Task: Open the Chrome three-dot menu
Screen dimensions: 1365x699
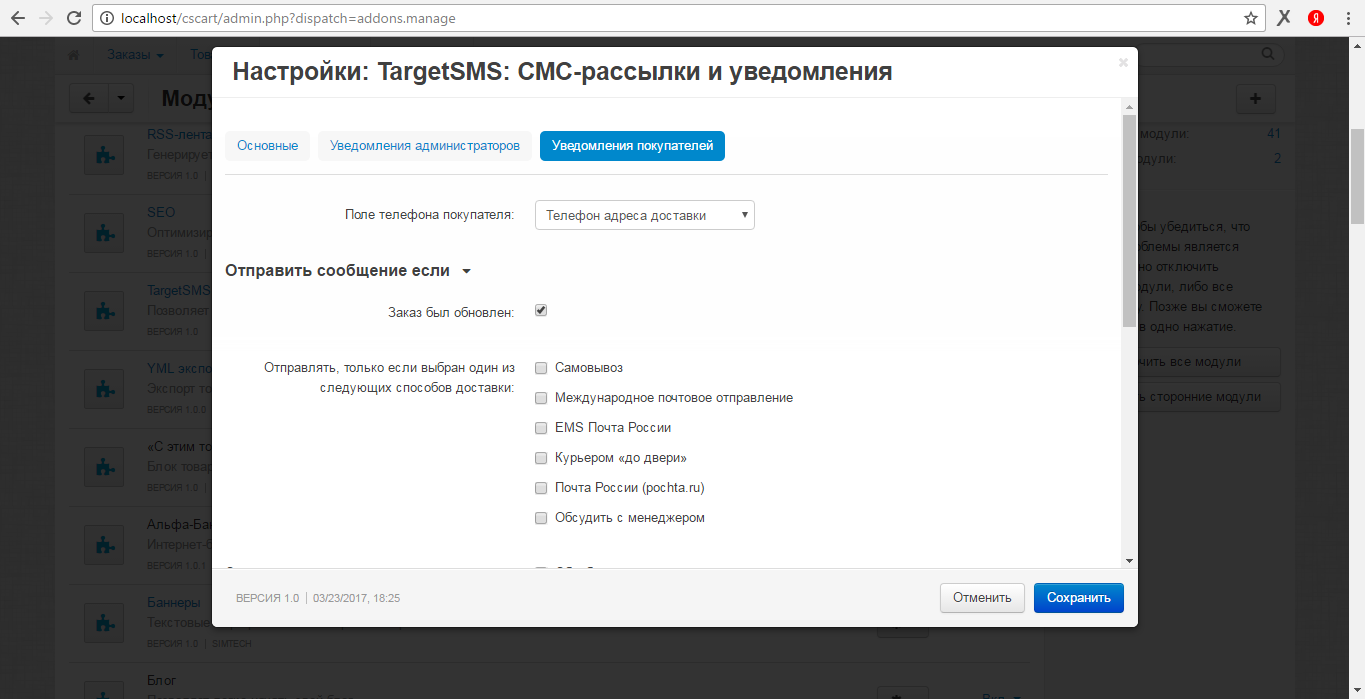Action: [1348, 18]
